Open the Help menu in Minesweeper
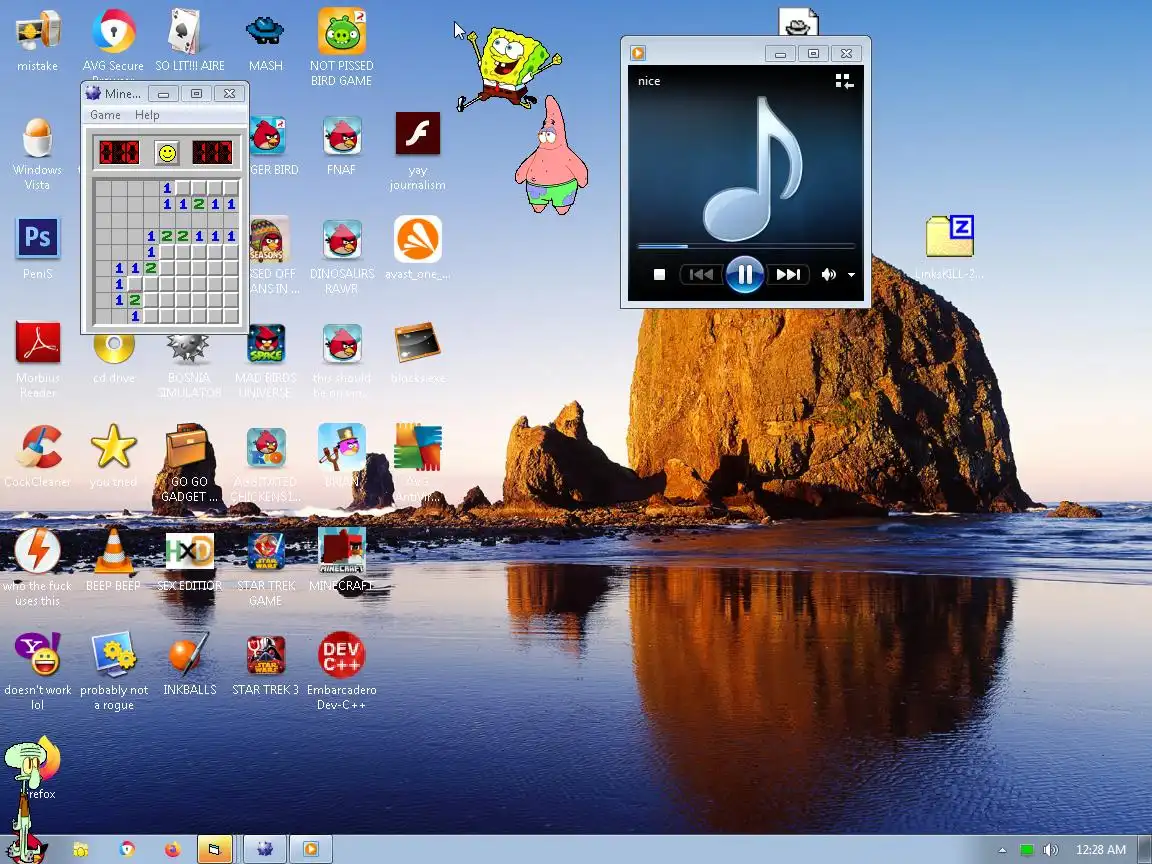Screen dimensions: 1152x864 (147, 115)
